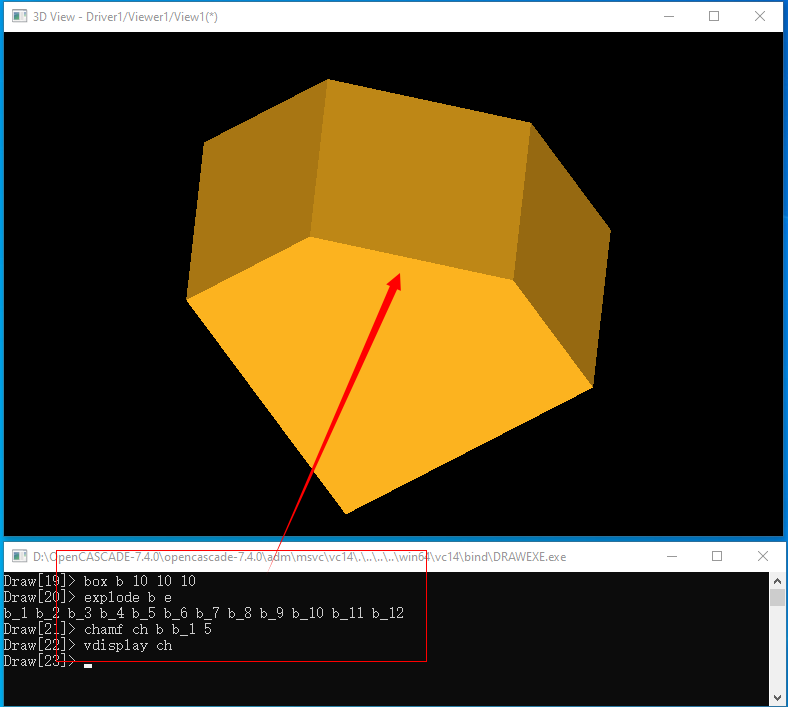Viewport: 788px width, 707px height.
Task: Click the console scrollbar thumb
Action: click(x=777, y=597)
